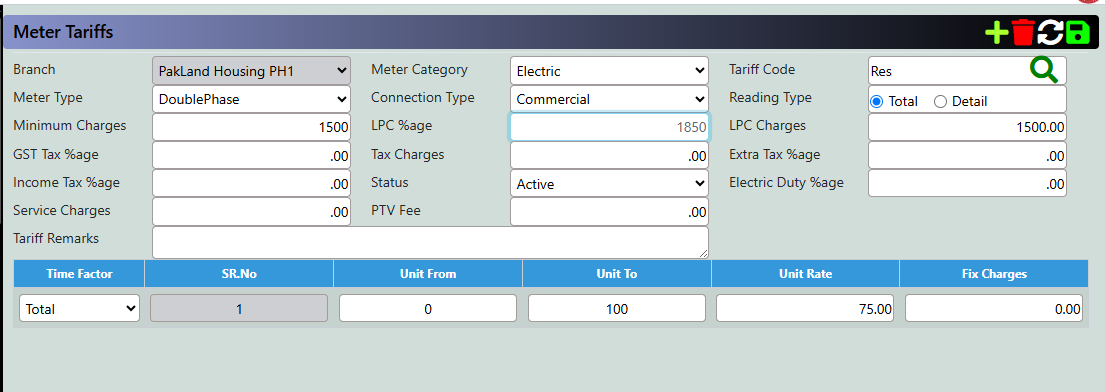Click the Meter Tariffs title text
This screenshot has height=392, width=1105.
pos(63,32)
